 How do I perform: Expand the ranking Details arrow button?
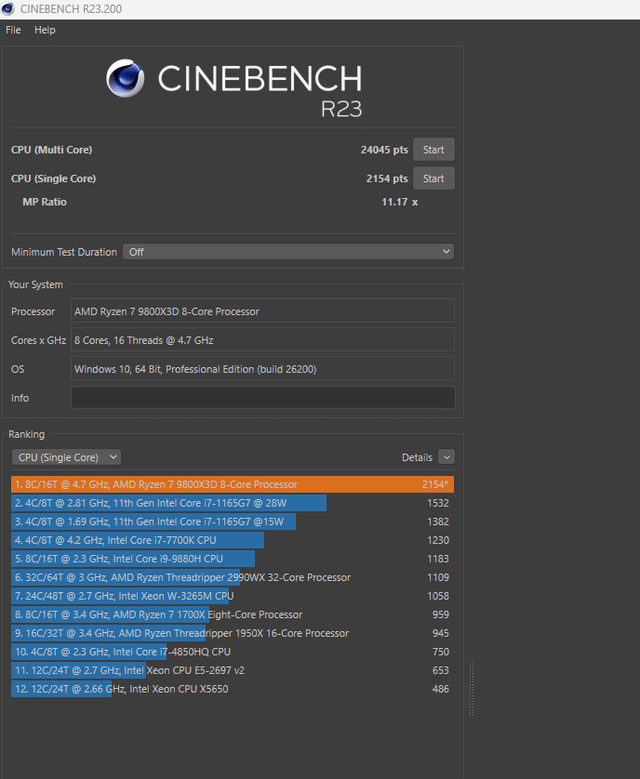pyautogui.click(x=446, y=457)
